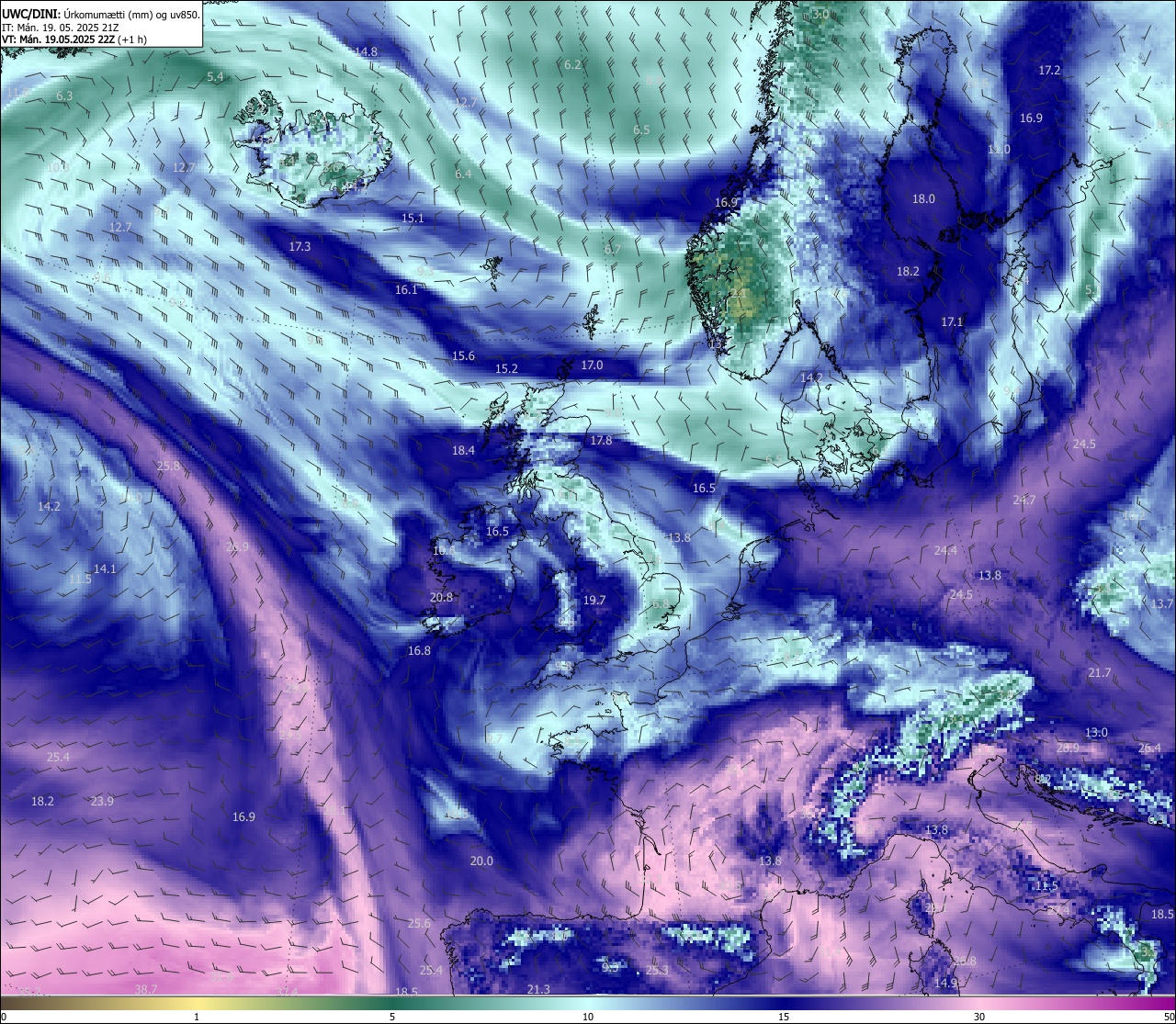Click the 17.0 value north of Scotland

[x=592, y=365]
